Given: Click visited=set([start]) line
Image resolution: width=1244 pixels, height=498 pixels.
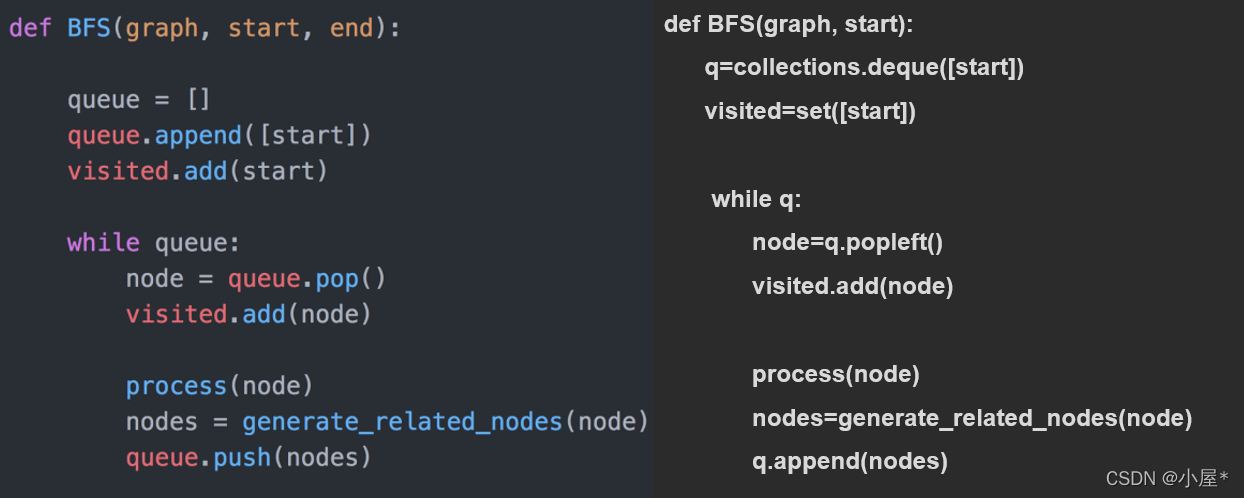Looking at the screenshot, I should tap(810, 111).
